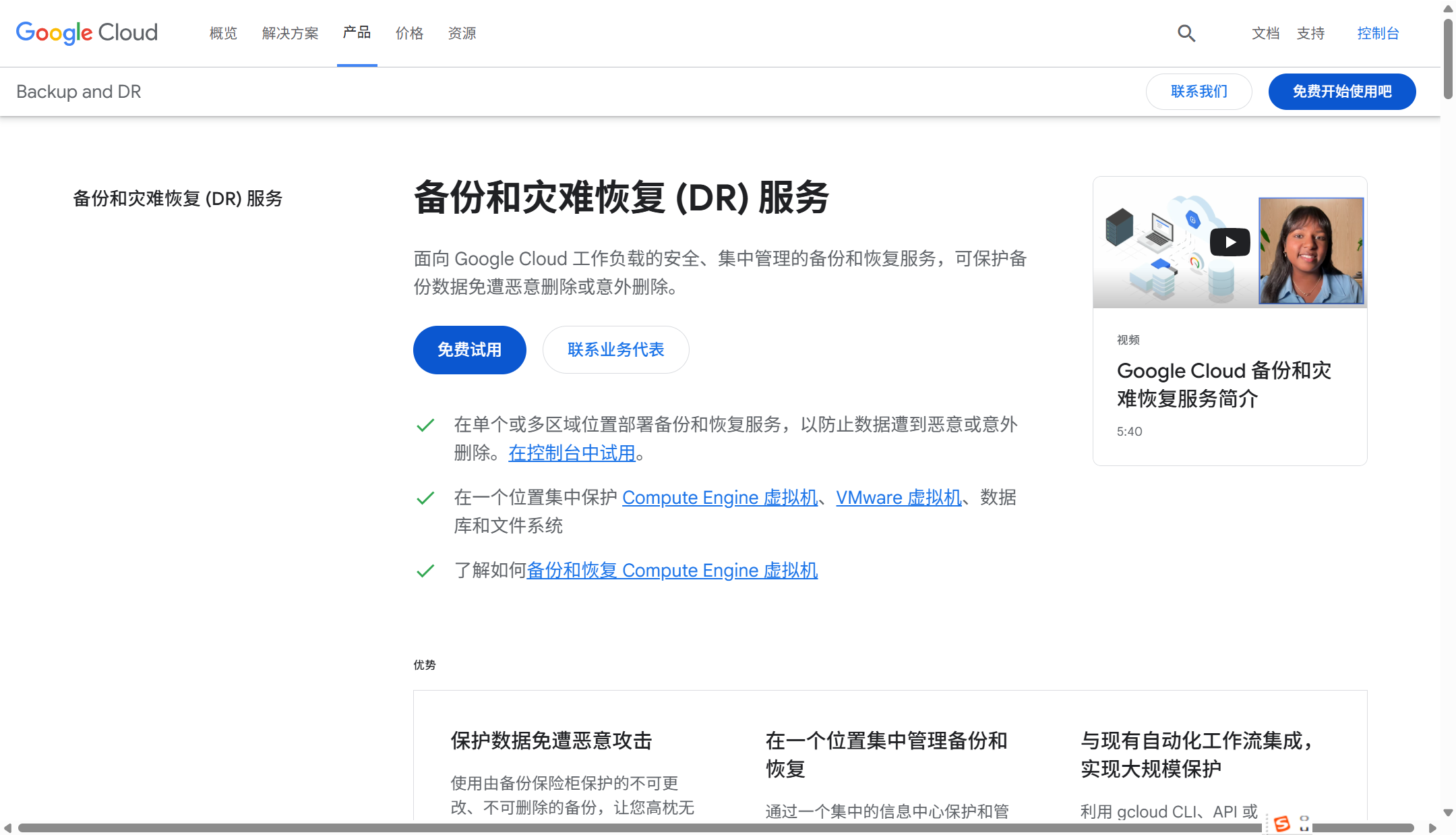Play the video using the play button icon

click(x=1230, y=242)
